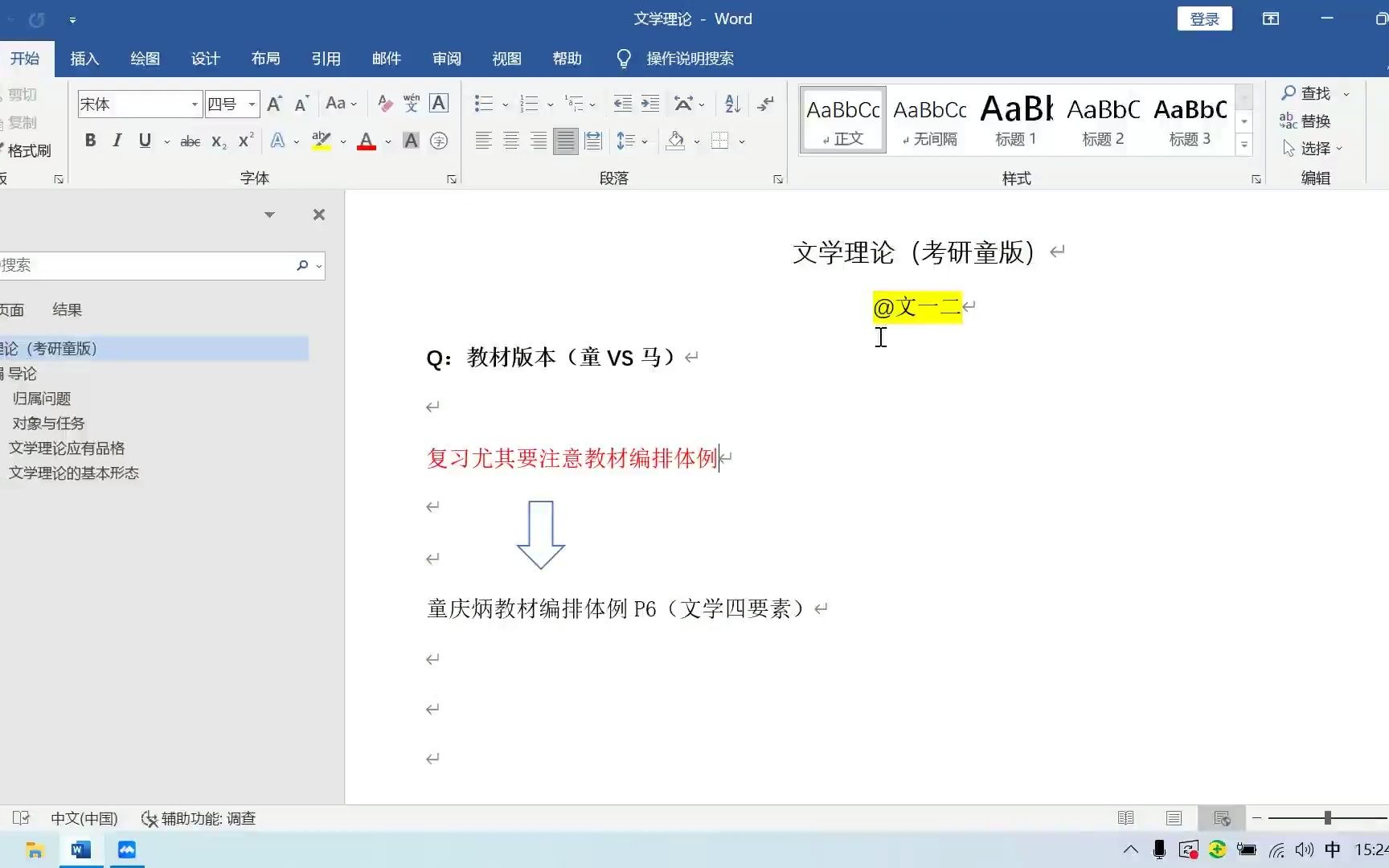Viewport: 1389px width, 868px height.
Task: Enable justify text alignment
Action: pyautogui.click(x=566, y=141)
